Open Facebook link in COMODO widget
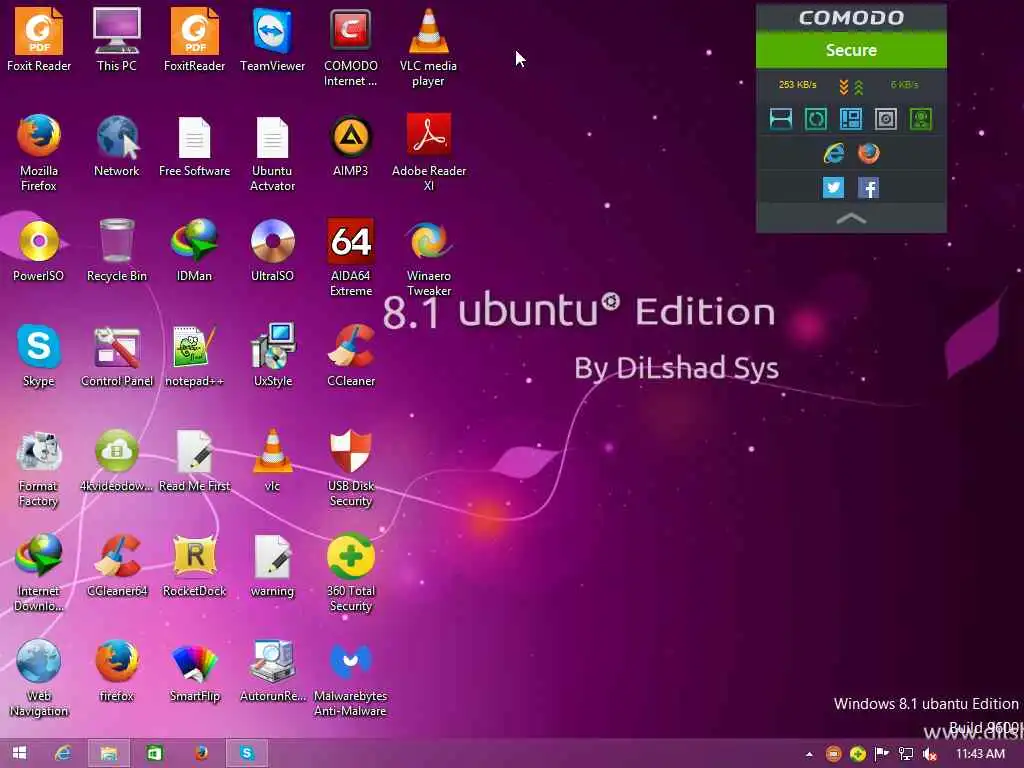The width and height of the screenshot is (1024, 768). (869, 187)
